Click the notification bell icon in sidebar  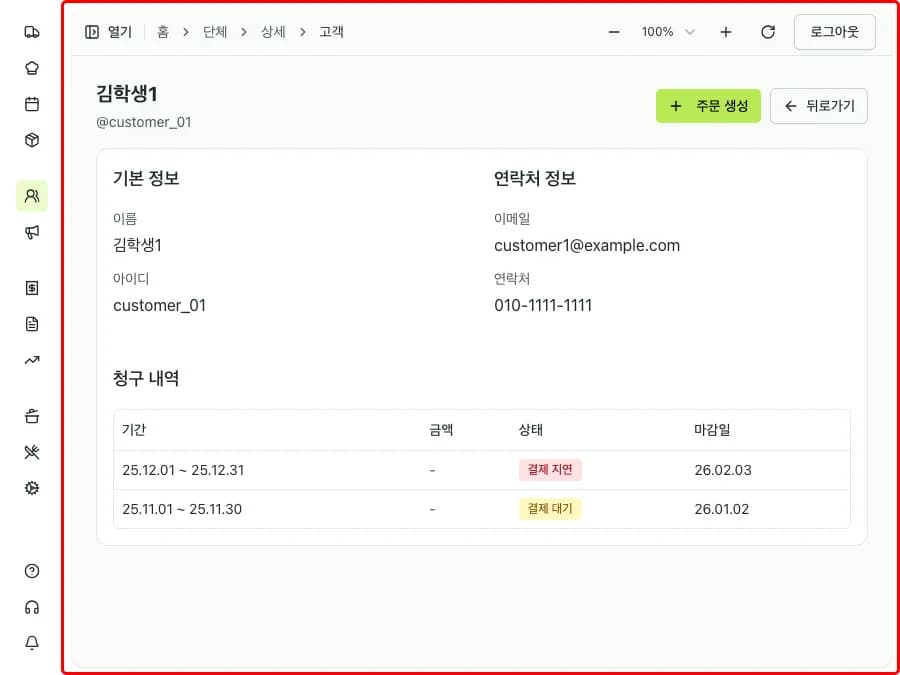coord(31,643)
